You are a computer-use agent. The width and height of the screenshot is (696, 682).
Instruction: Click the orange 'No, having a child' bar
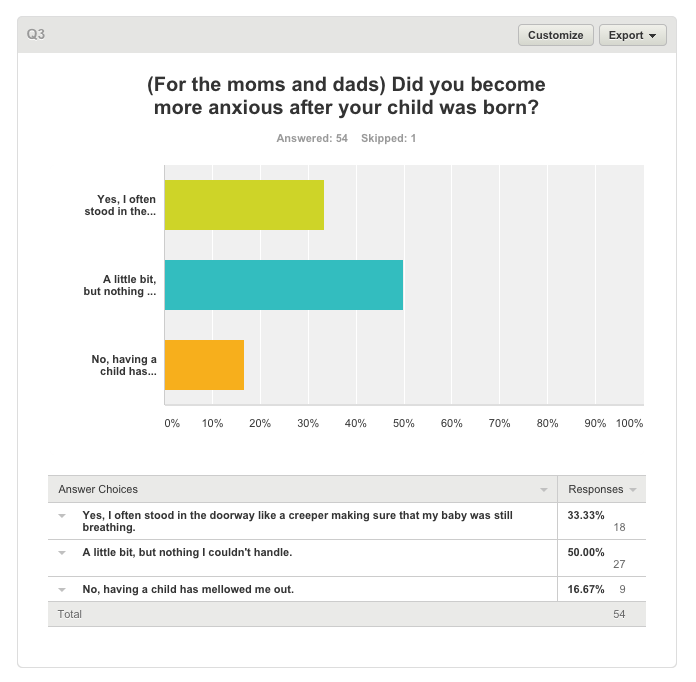point(204,365)
